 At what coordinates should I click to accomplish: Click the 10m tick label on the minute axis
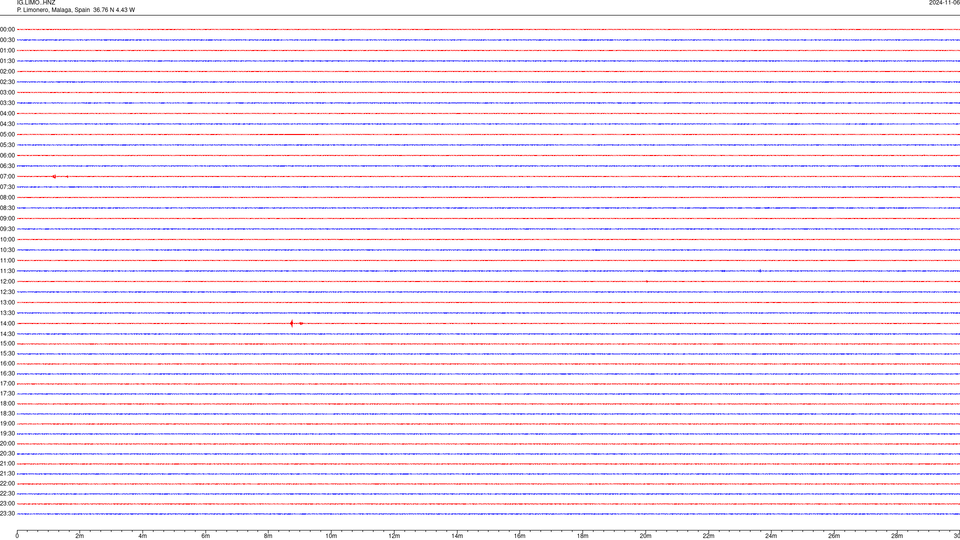[331, 536]
